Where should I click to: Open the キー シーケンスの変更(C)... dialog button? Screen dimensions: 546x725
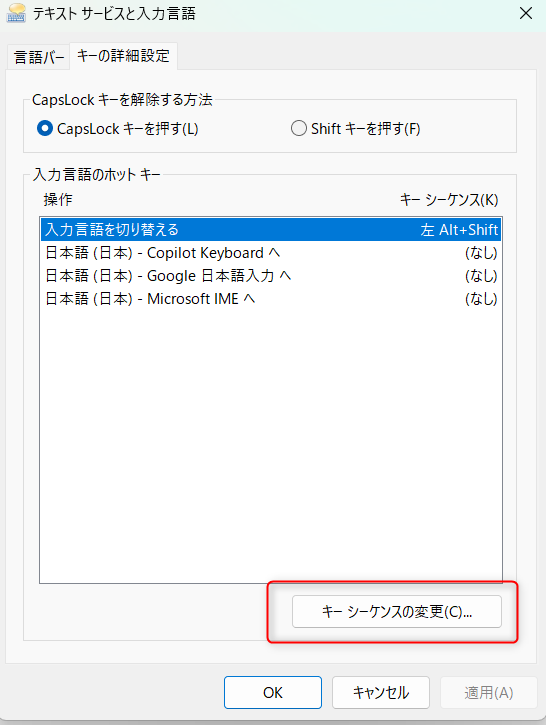pyautogui.click(x=397, y=612)
